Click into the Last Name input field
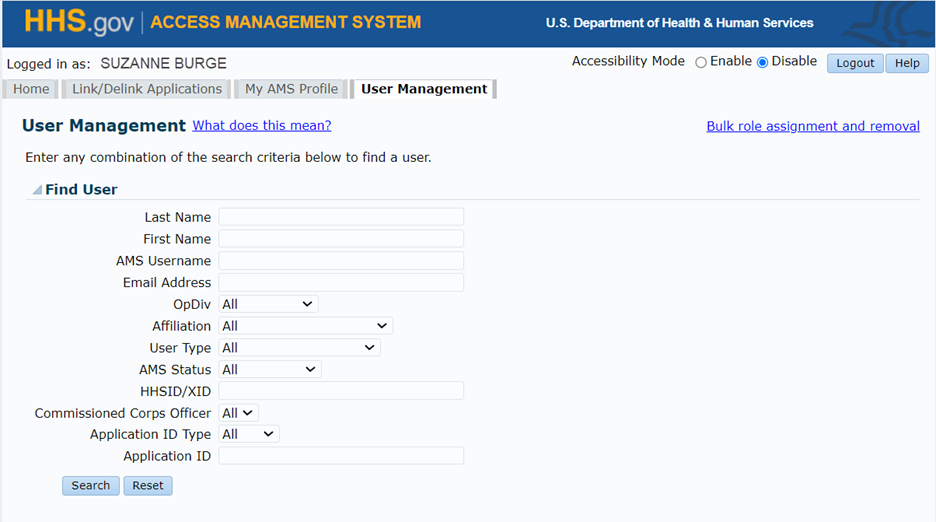 tap(341, 217)
